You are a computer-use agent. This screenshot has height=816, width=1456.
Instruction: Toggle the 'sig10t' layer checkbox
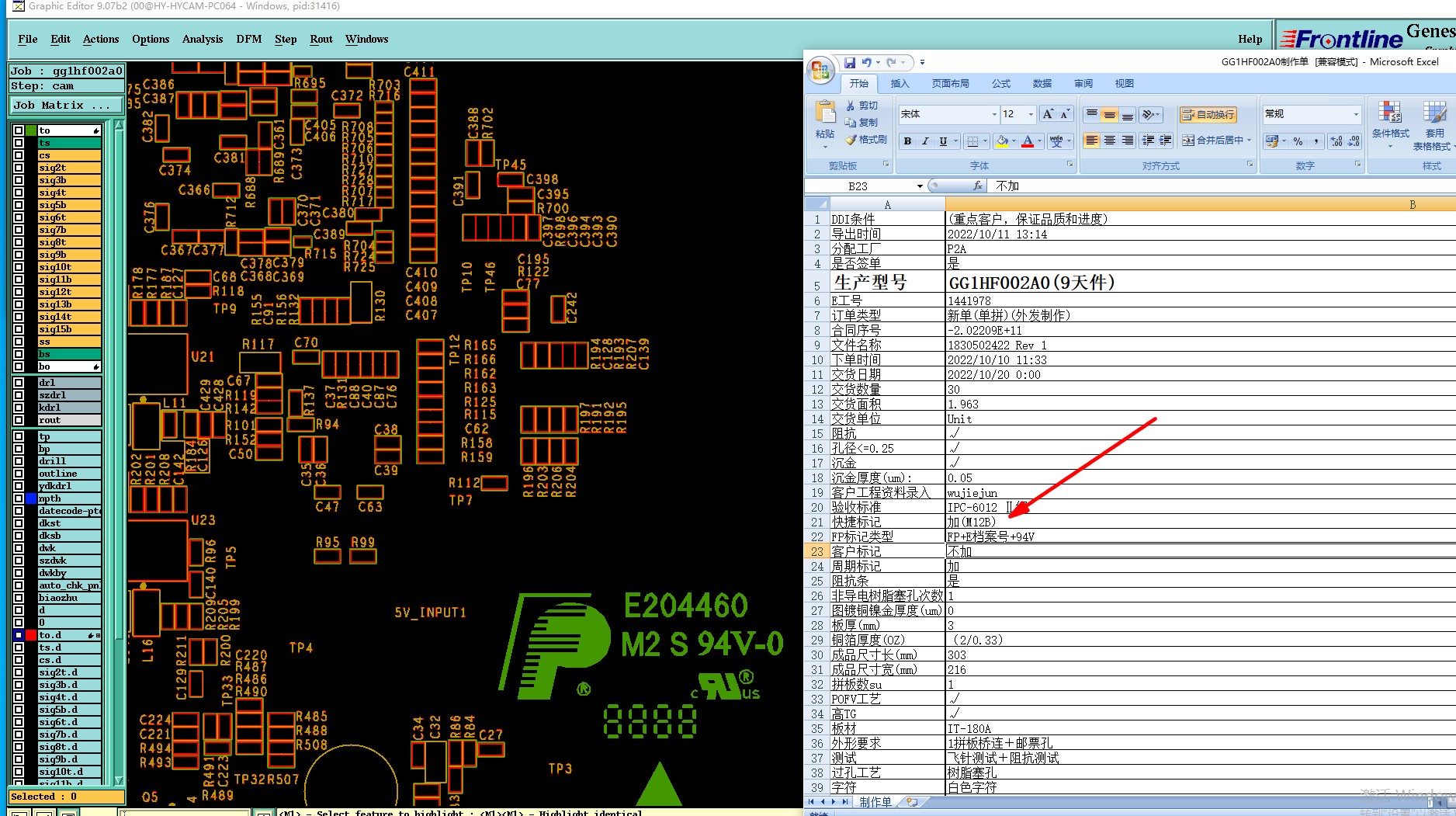pos(19,267)
